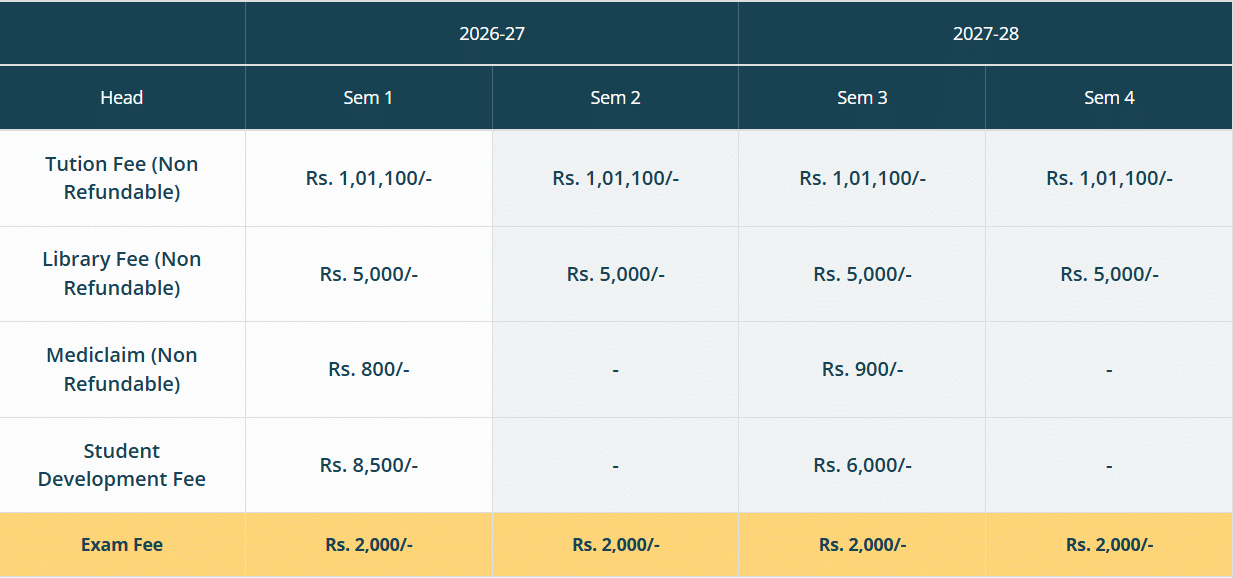This screenshot has height=578, width=1233.
Task: Click Sem 1 tuition fee Rs. 1,01,100/-
Action: [369, 179]
